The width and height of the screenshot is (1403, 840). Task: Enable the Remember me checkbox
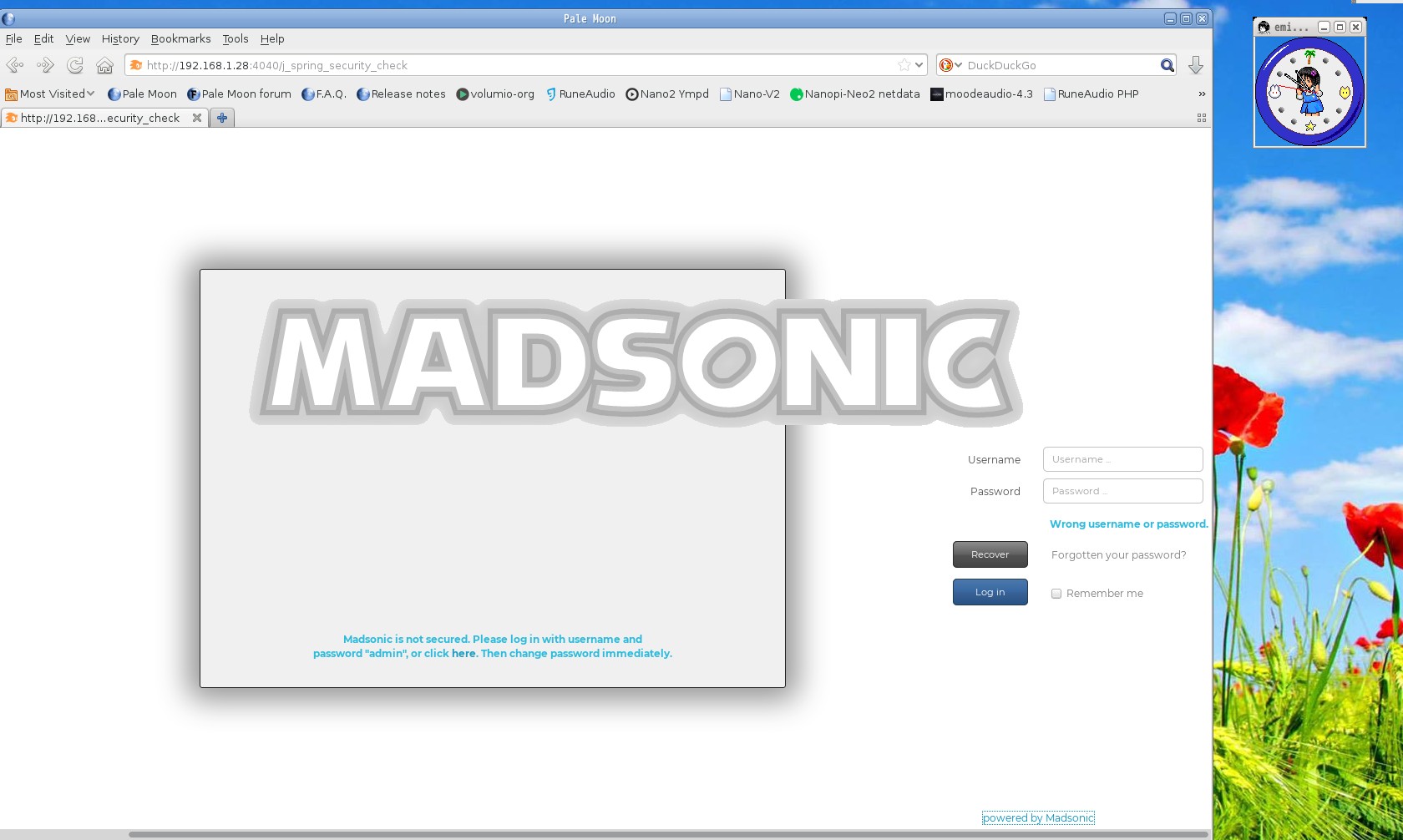coord(1056,593)
